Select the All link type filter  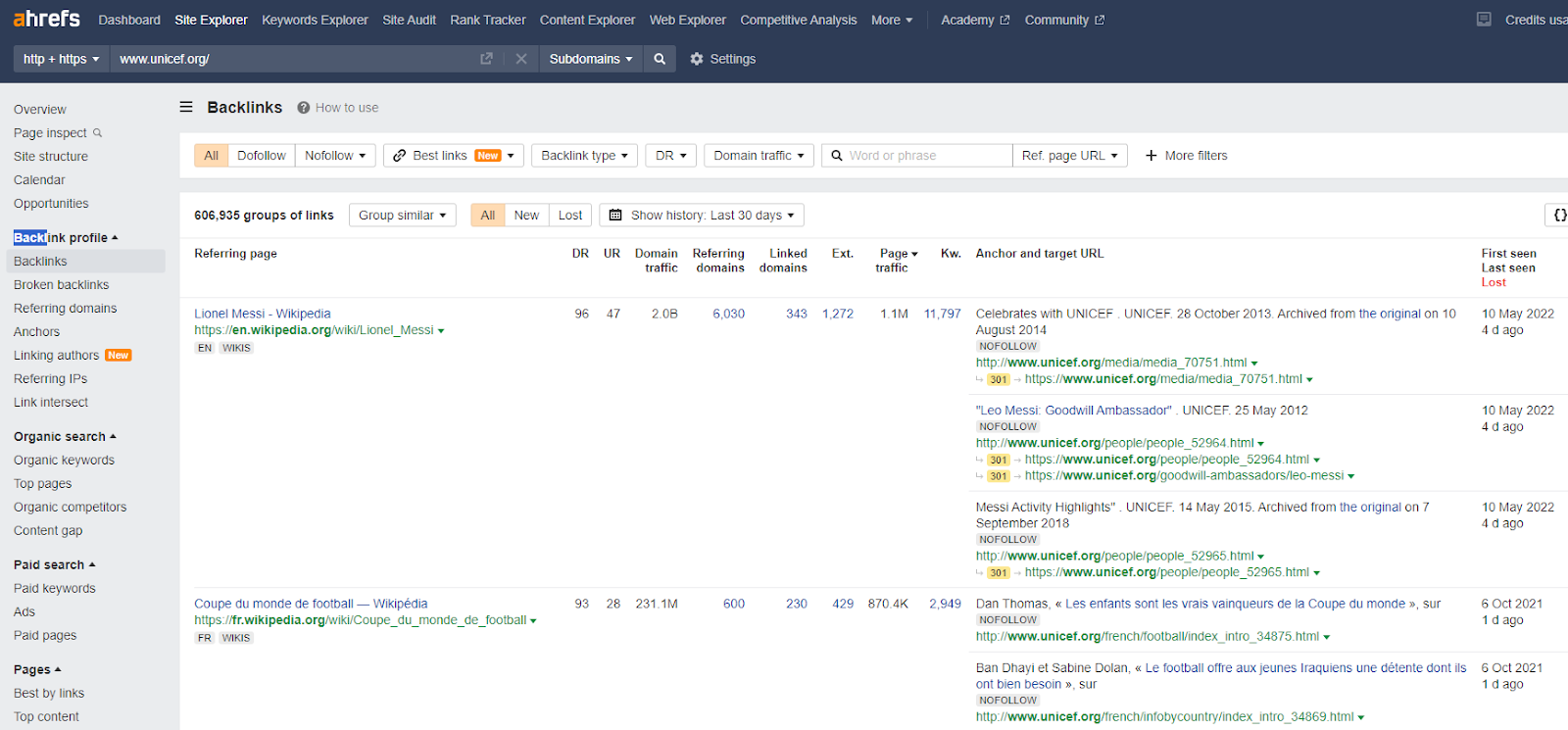coord(211,156)
